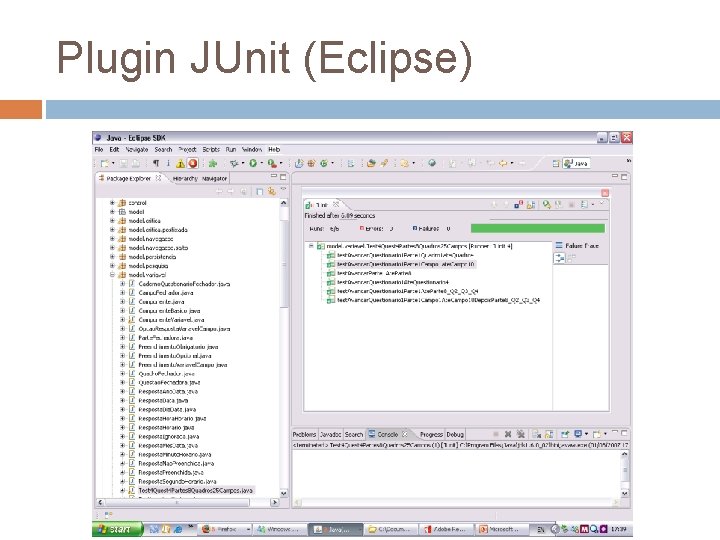
Task: Switch to the Hierarchy tab
Action: 185,179
